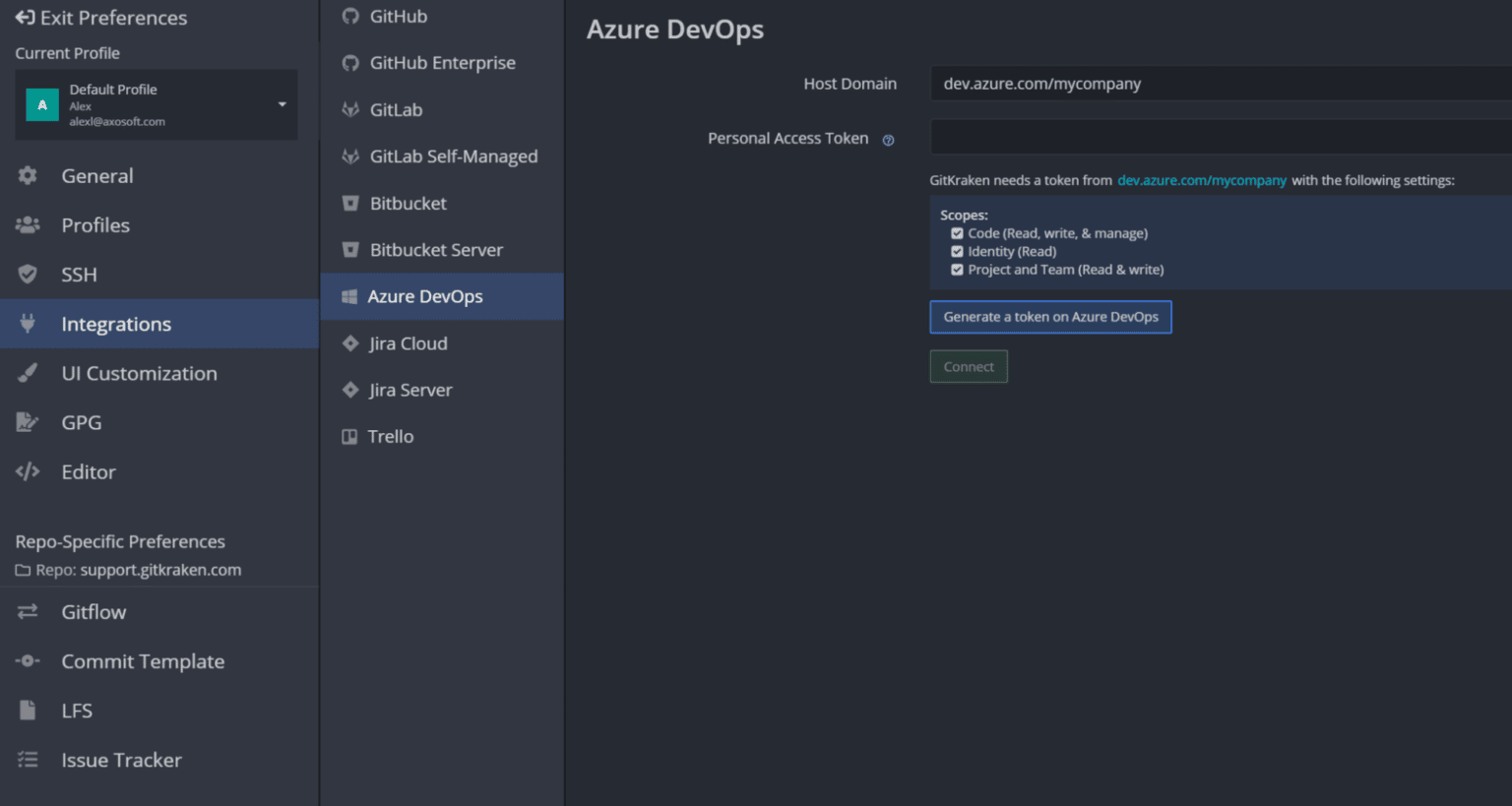Click the Bitbucket bucket icon
The width and height of the screenshot is (1512, 806).
(x=350, y=203)
